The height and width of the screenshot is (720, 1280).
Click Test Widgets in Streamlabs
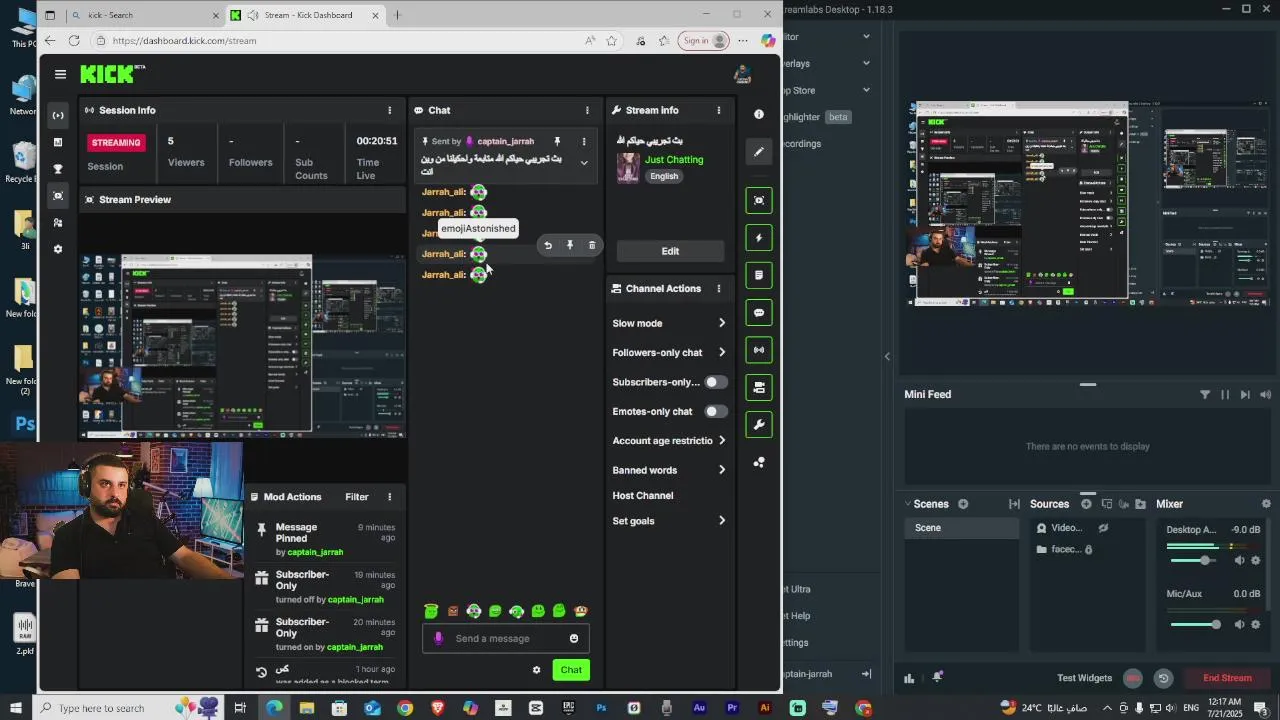[1084, 678]
